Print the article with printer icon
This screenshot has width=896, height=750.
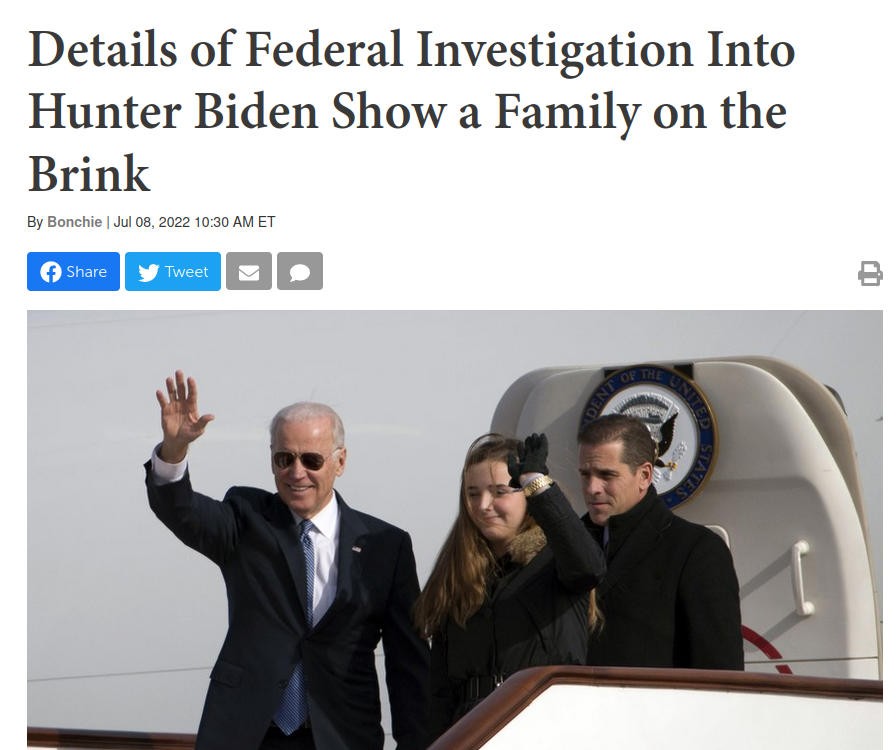[870, 273]
